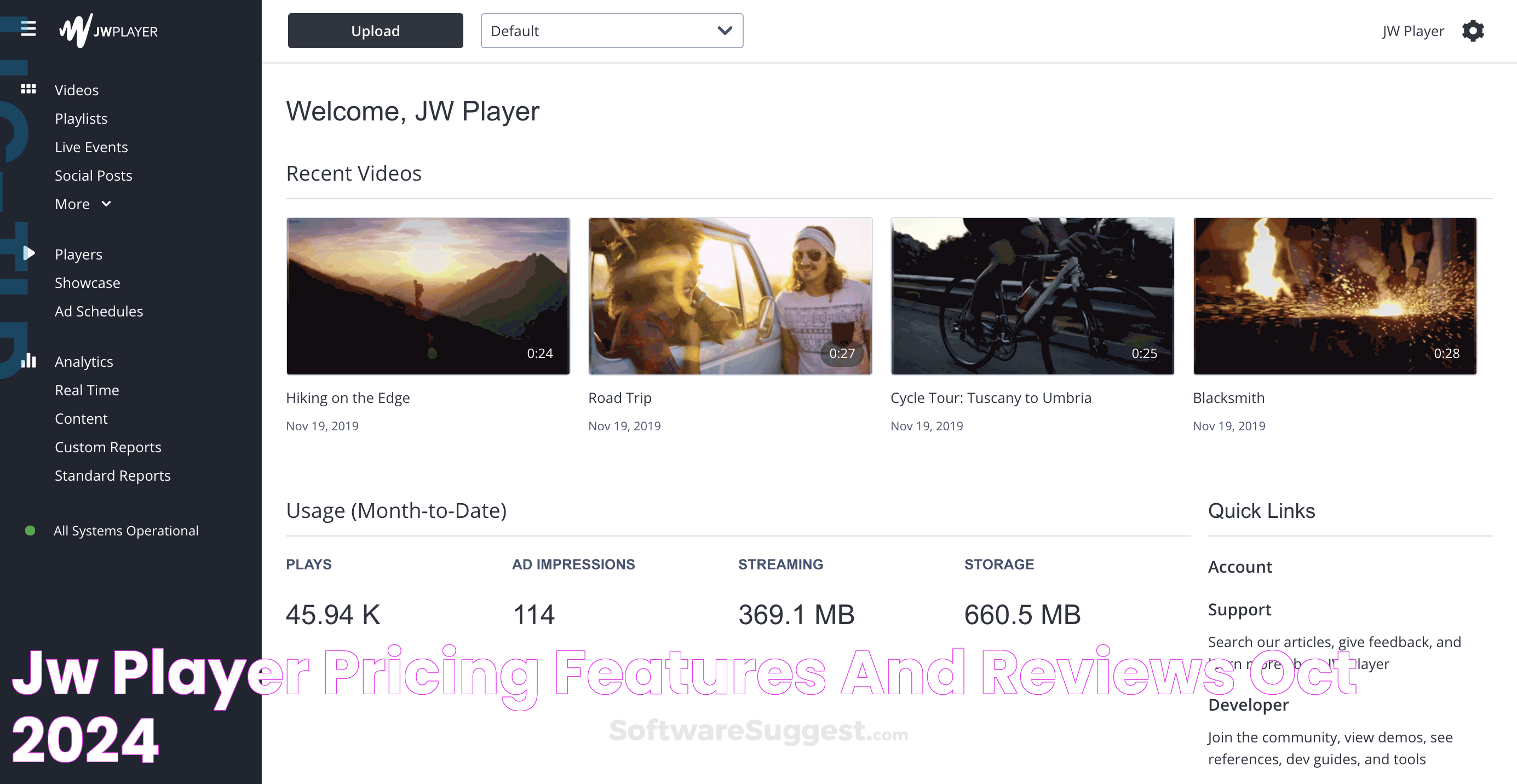Screen dimensions: 1517x784
Task: Click the Players play-triangle icon
Action: [29, 253]
